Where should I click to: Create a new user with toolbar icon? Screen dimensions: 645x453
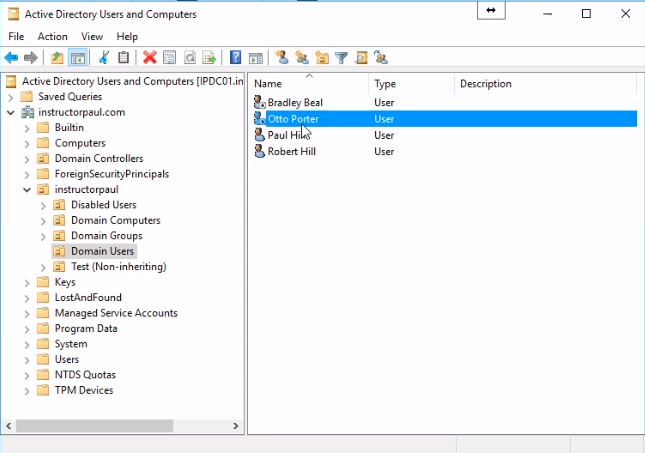pos(282,58)
